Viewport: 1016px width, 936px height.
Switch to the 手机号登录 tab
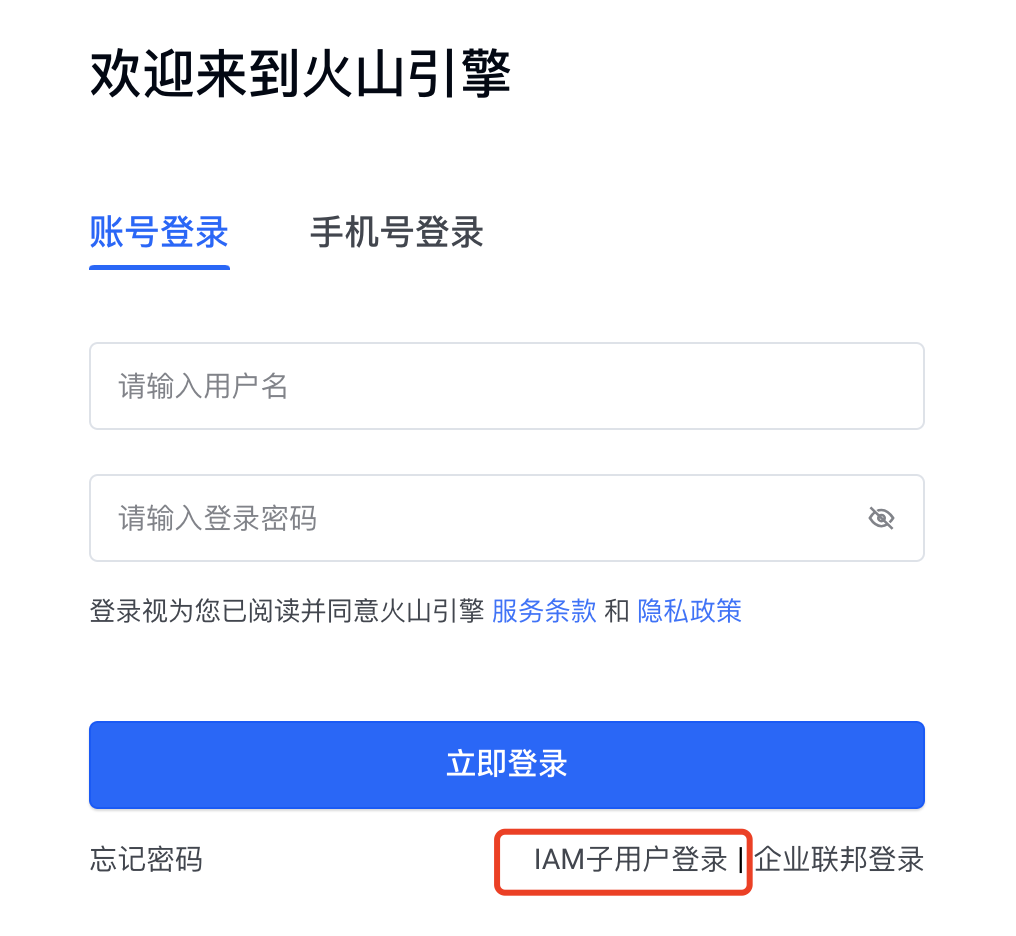coord(397,233)
